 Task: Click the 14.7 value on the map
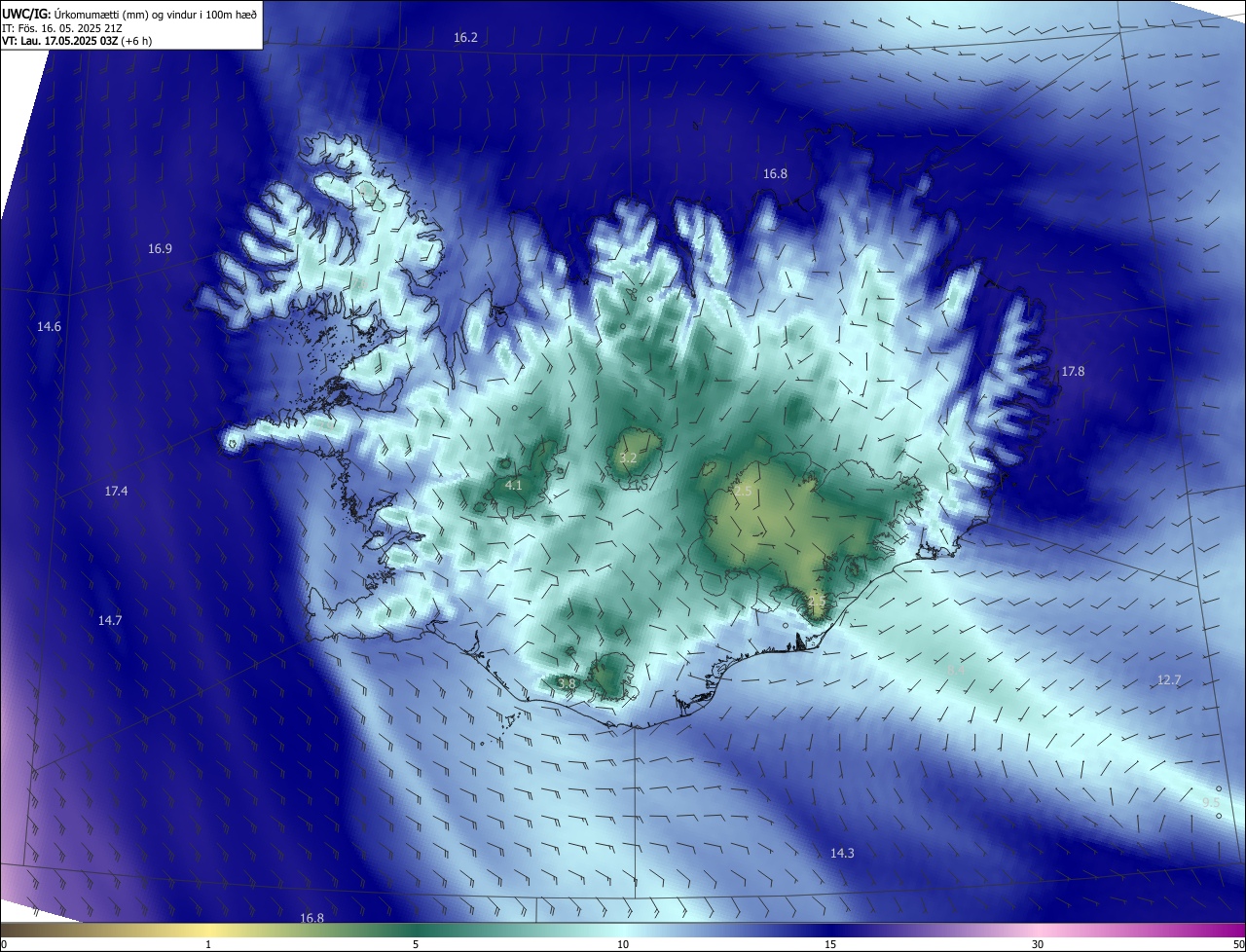[110, 620]
